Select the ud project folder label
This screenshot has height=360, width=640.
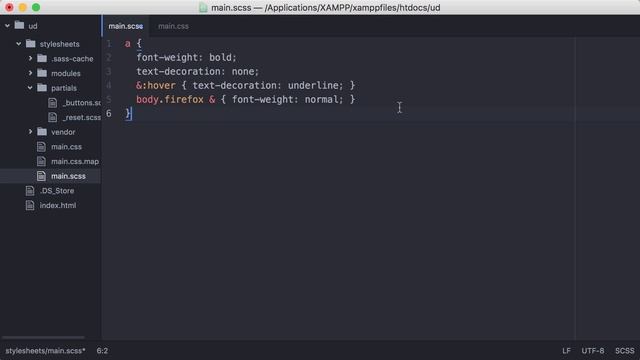33,26
